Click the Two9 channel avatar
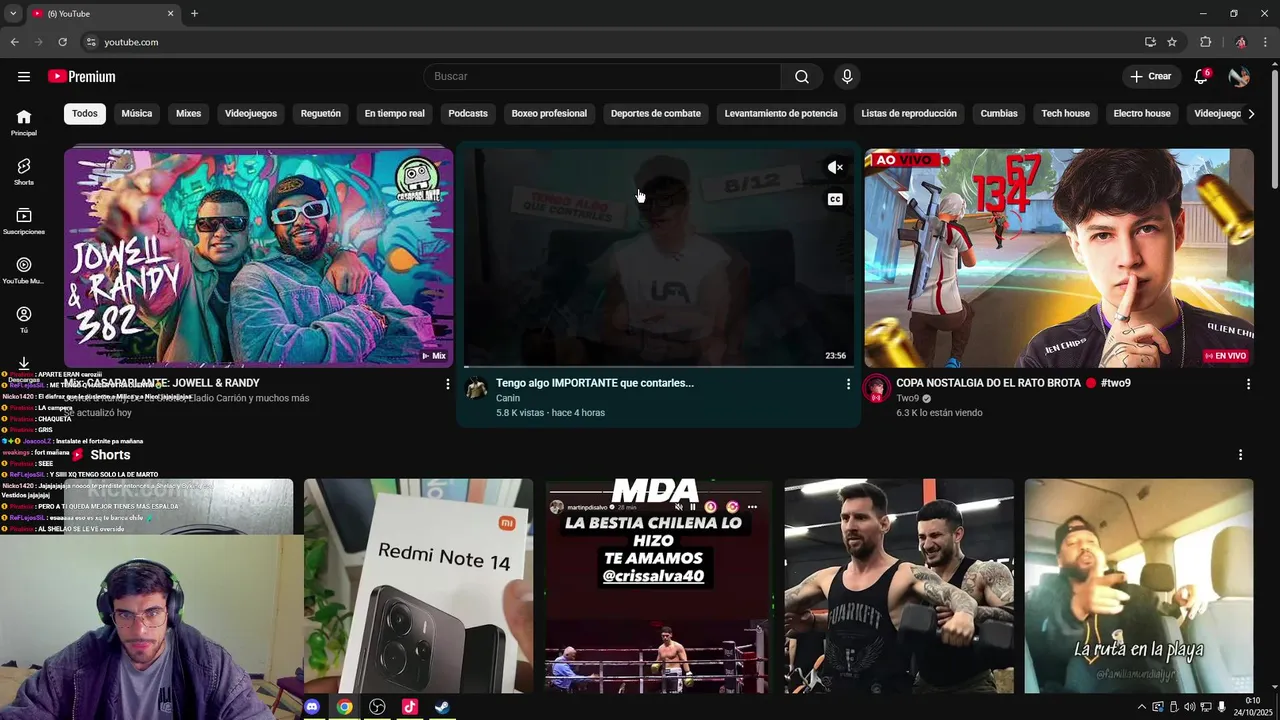Image resolution: width=1280 pixels, height=720 pixels. pos(877,389)
